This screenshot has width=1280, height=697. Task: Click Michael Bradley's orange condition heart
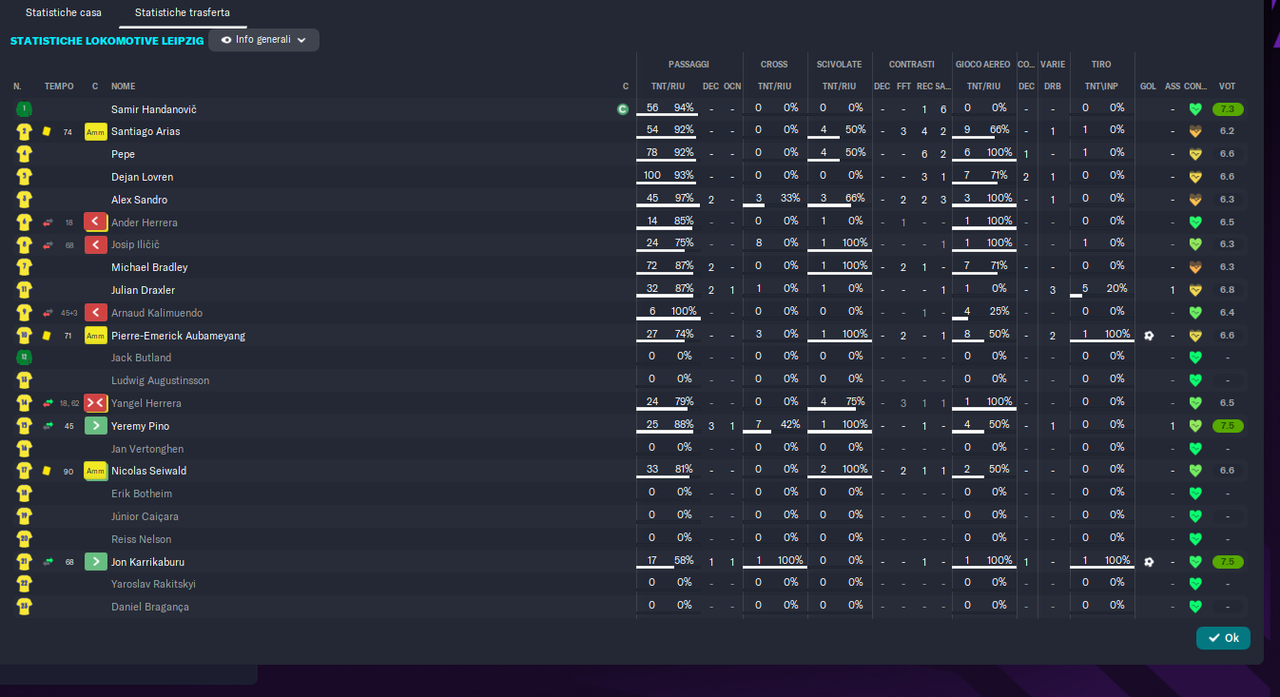point(1195,267)
